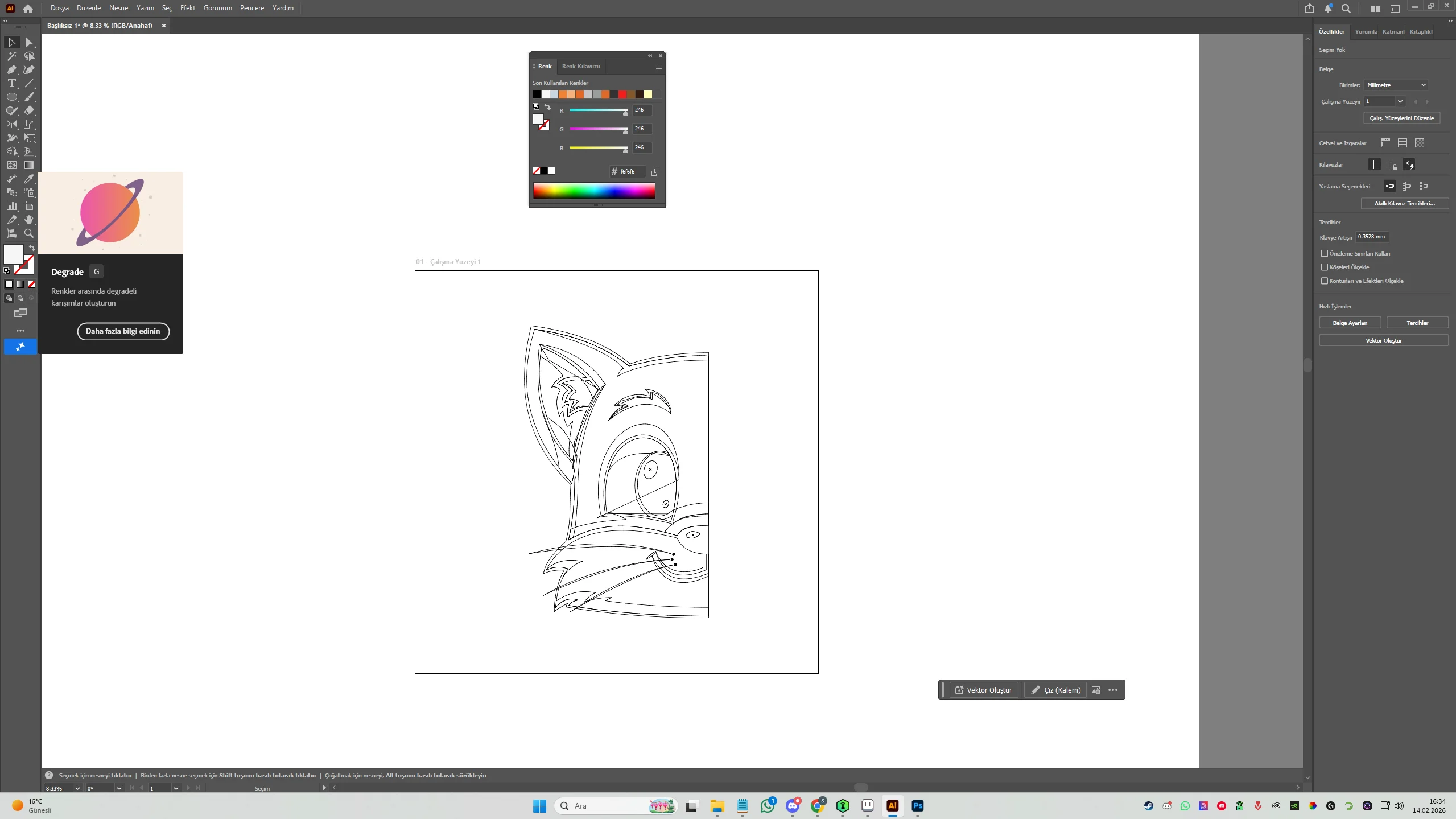This screenshot has height=819, width=1456.
Task: Select the Pen tool
Action: pos(11,70)
